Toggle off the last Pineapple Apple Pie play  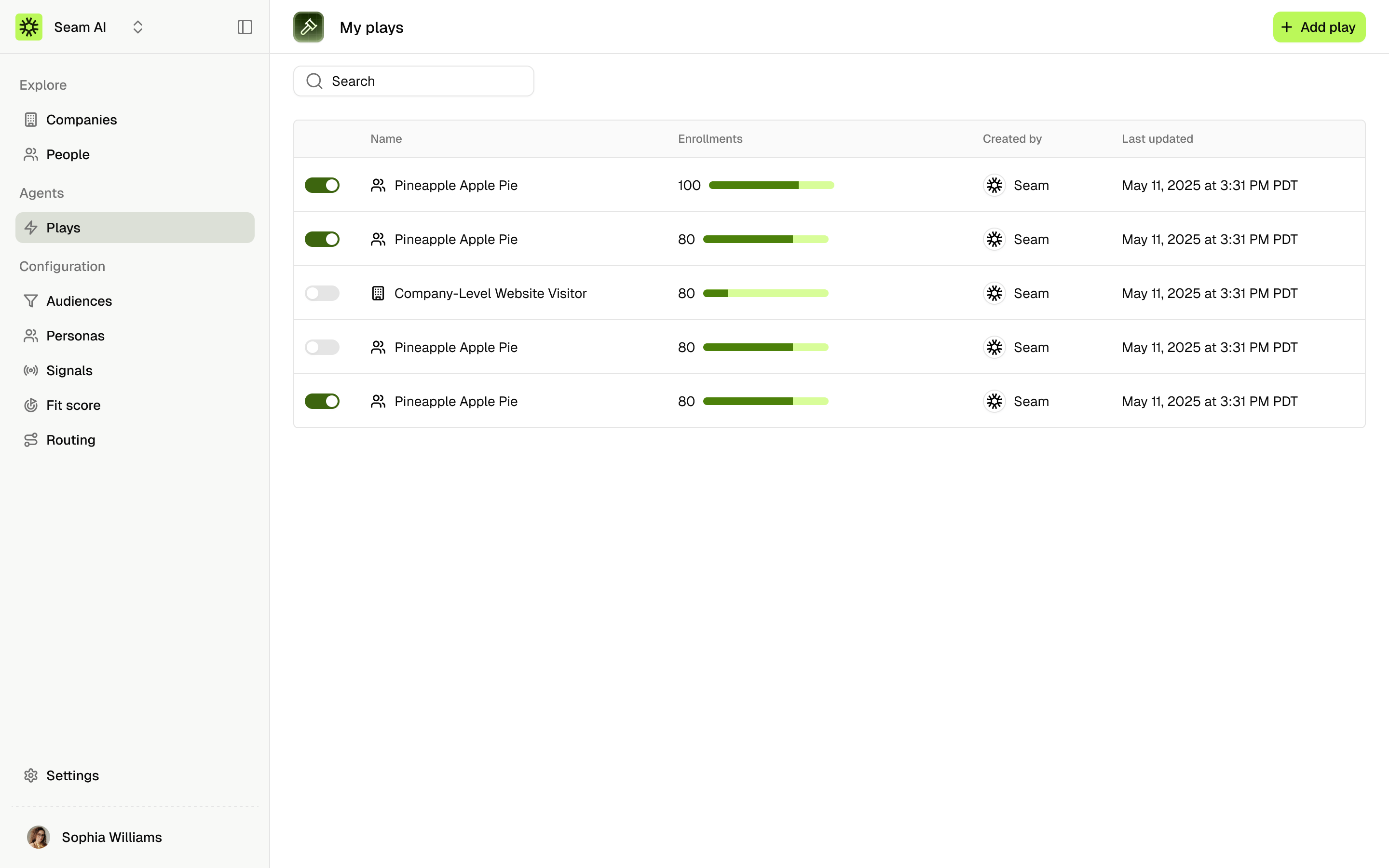point(322,401)
